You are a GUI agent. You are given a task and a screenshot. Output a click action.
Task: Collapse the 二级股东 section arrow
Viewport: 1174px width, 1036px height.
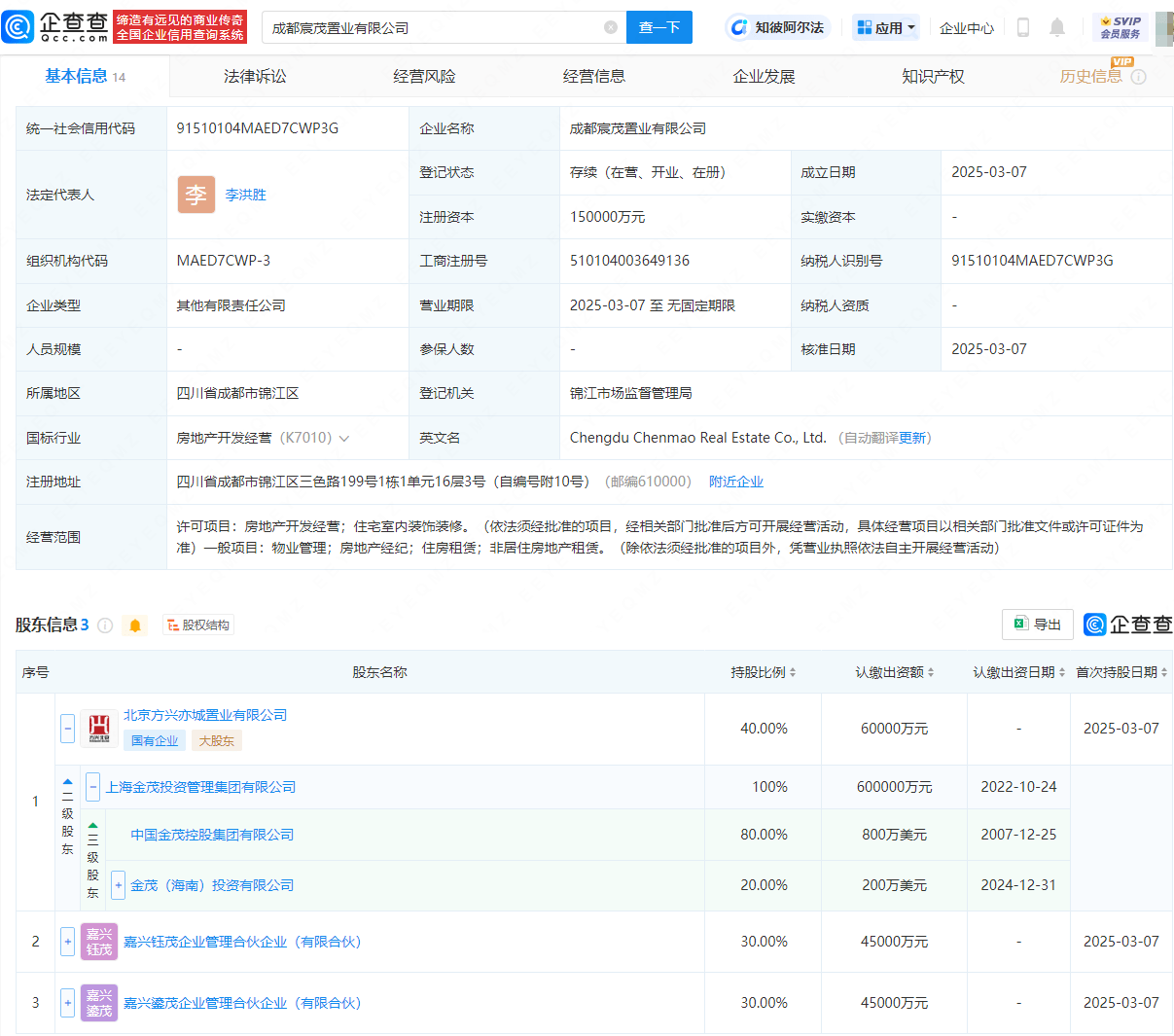(67, 782)
